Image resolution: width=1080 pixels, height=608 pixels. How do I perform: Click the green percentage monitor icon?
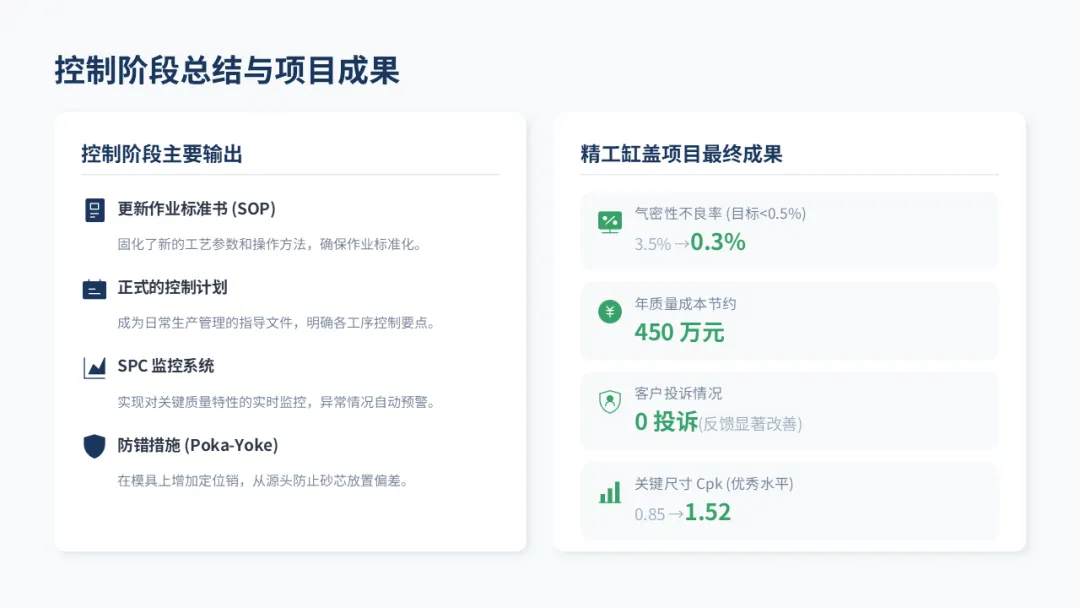click(610, 222)
